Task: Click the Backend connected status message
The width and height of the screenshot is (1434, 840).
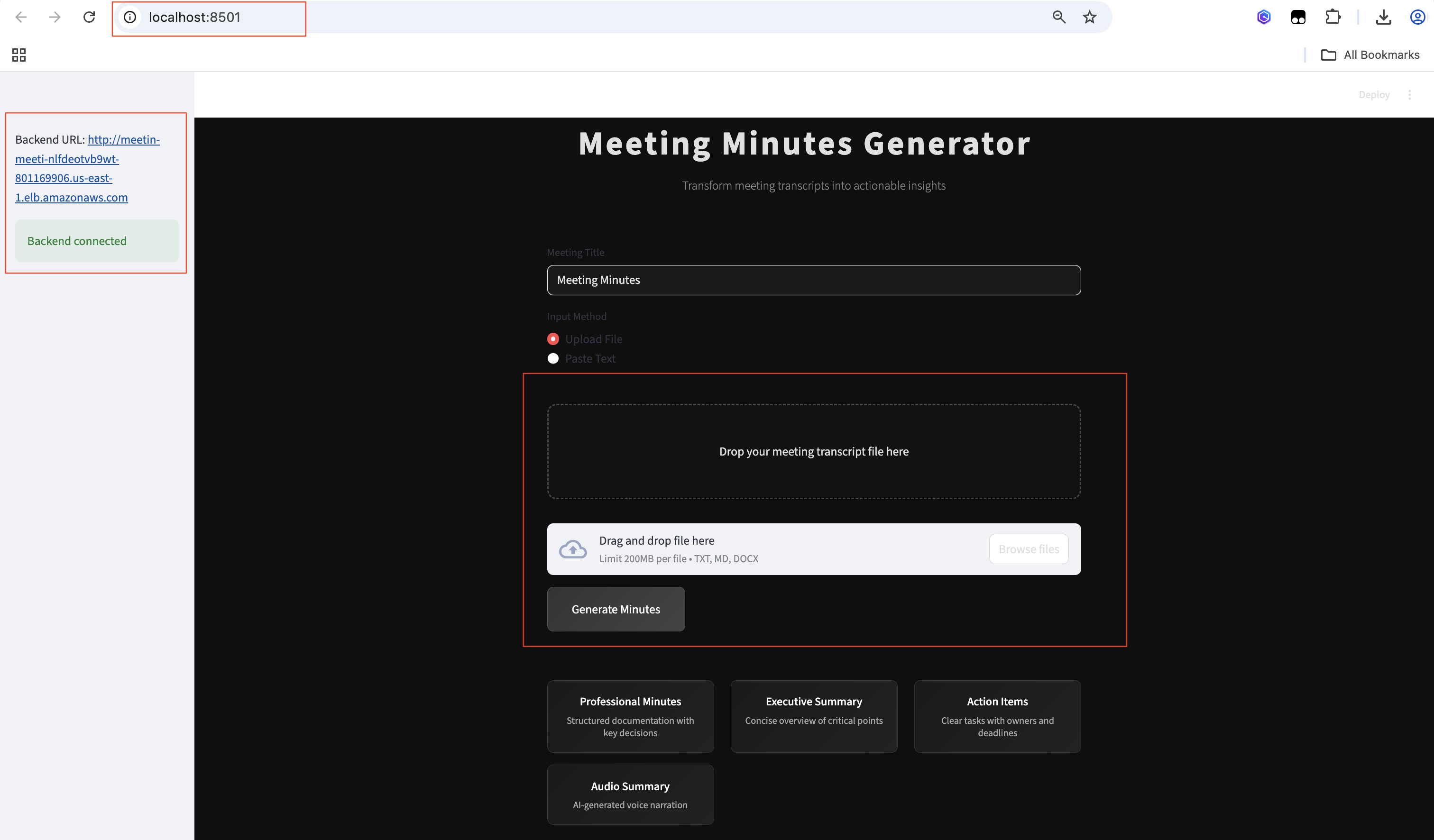Action: pyautogui.click(x=97, y=240)
